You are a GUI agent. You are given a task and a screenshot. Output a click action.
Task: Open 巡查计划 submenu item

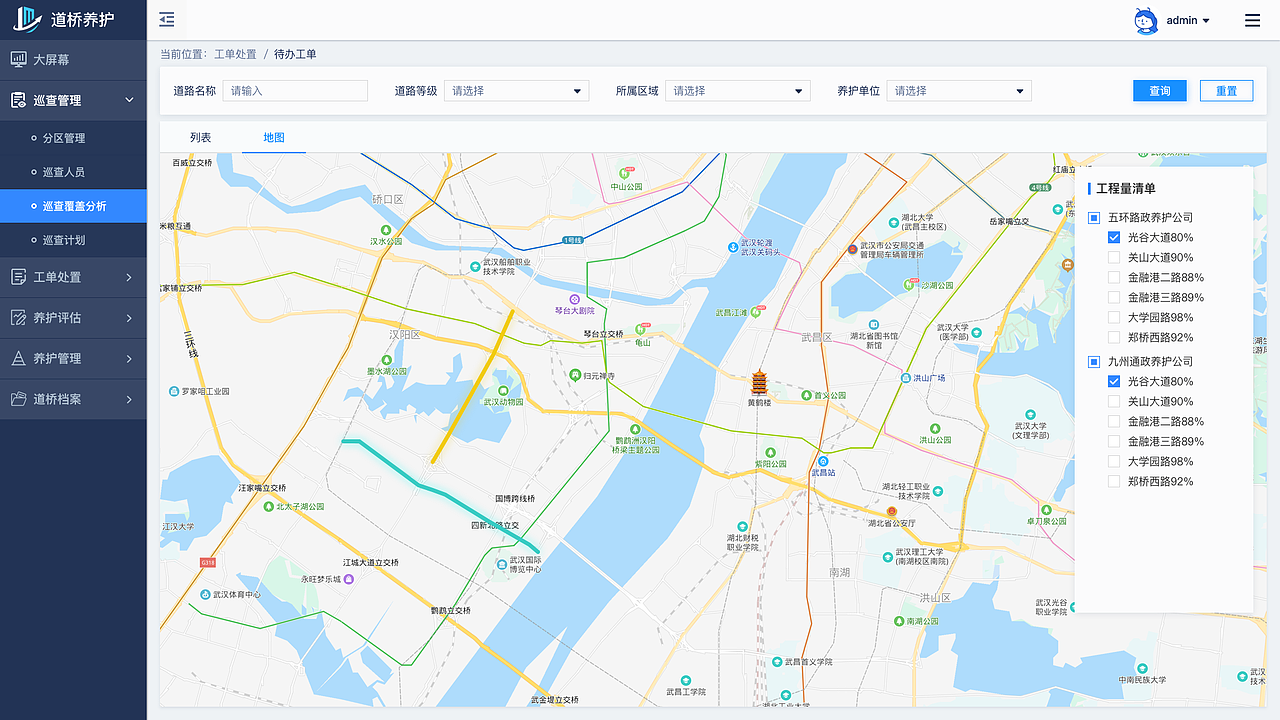[73, 240]
